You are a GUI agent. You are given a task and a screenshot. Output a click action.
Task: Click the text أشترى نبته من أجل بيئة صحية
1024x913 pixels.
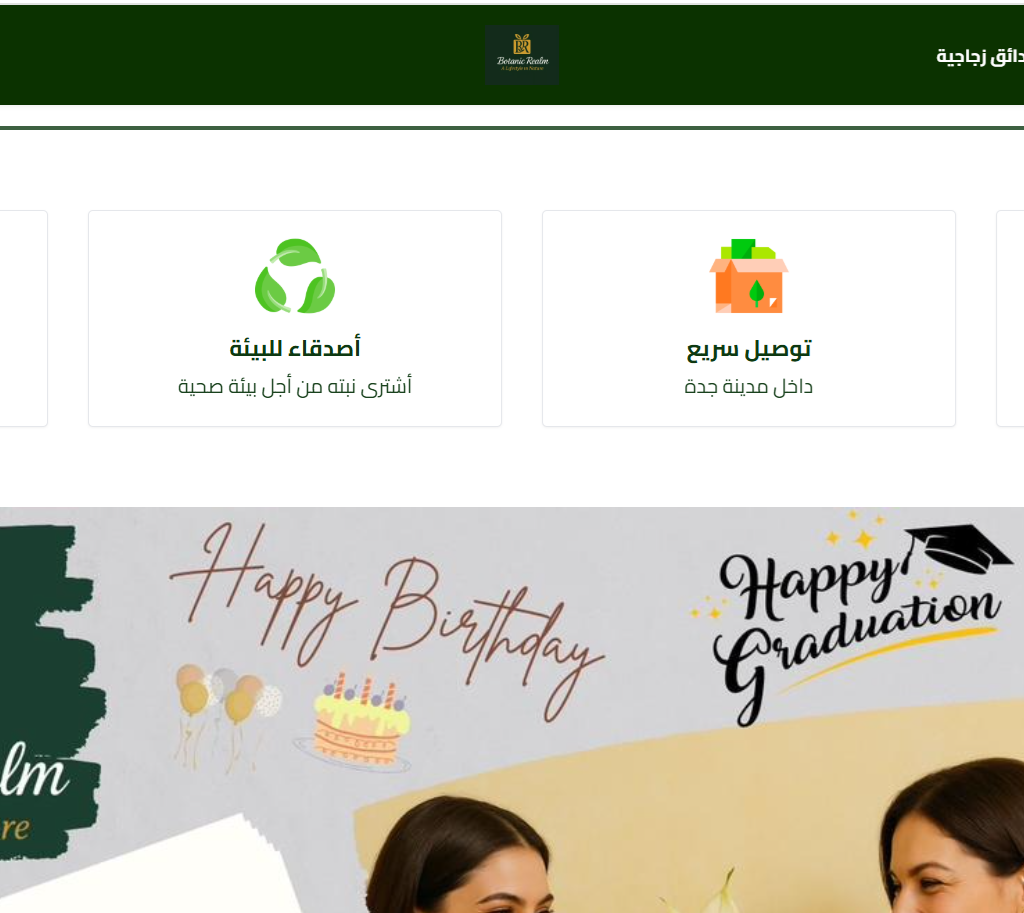295,387
